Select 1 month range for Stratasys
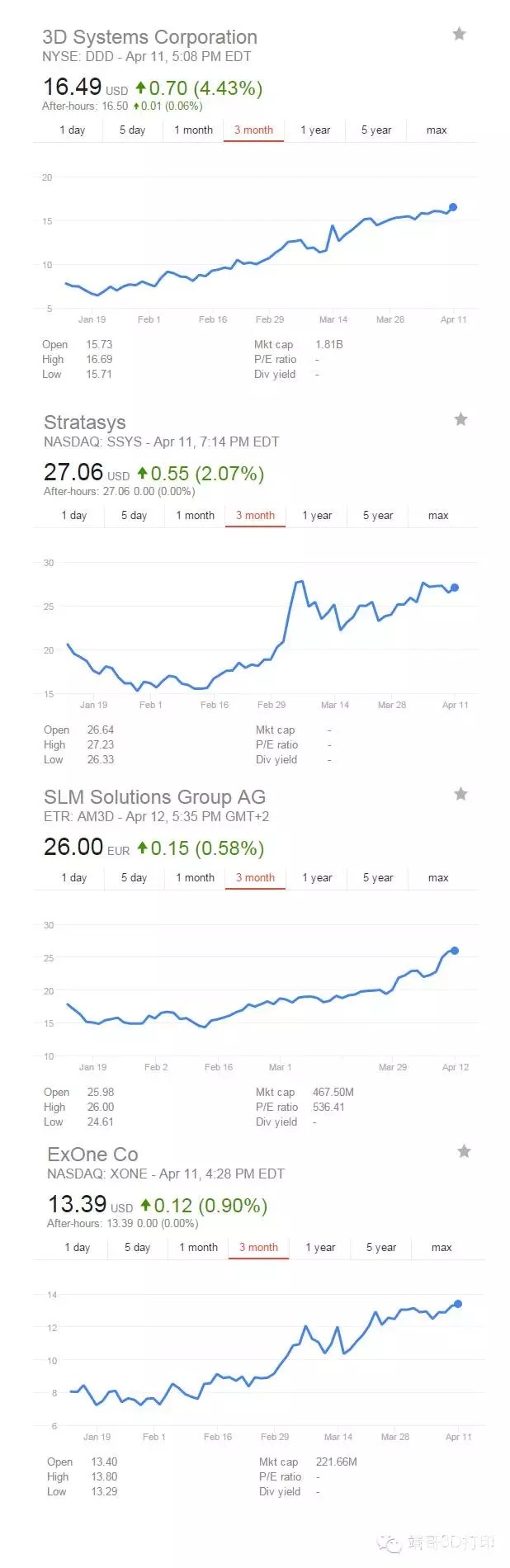510x1568 pixels. (x=196, y=516)
